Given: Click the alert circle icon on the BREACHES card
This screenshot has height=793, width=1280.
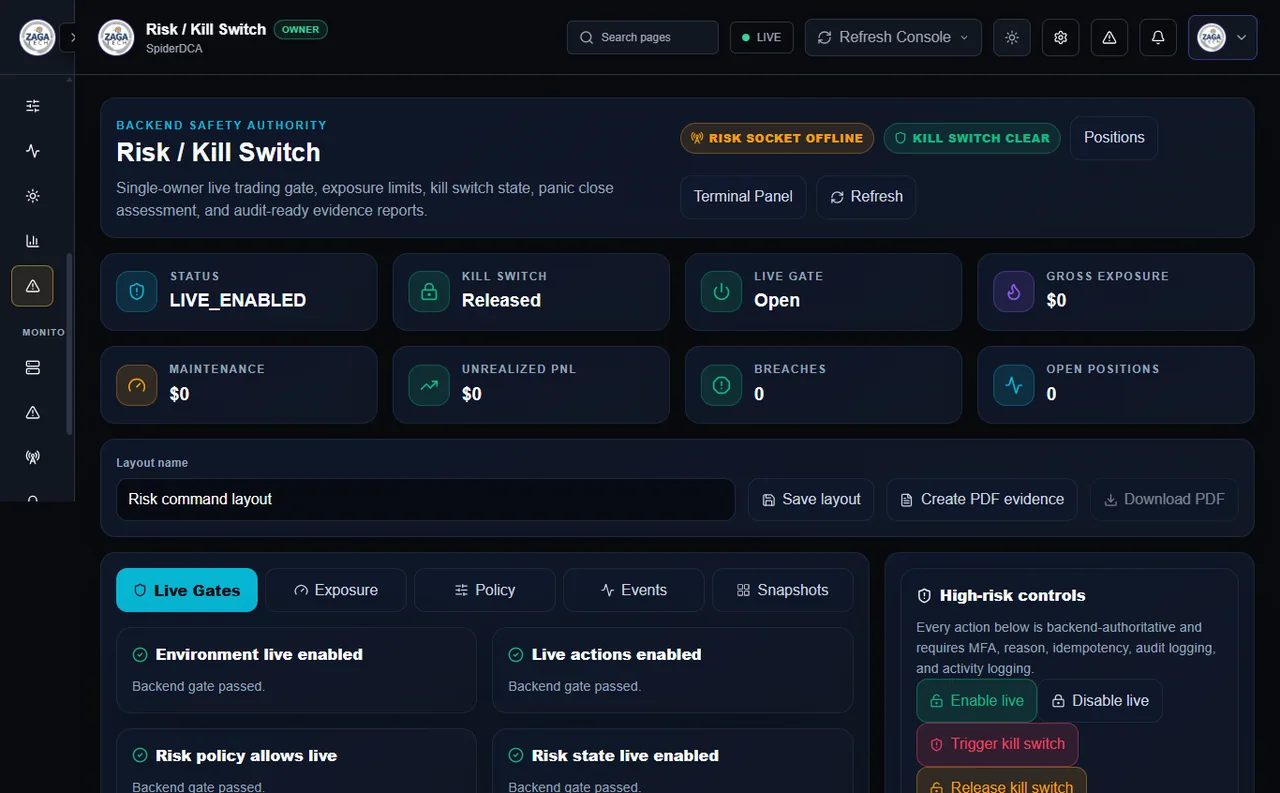Looking at the screenshot, I should coord(721,385).
